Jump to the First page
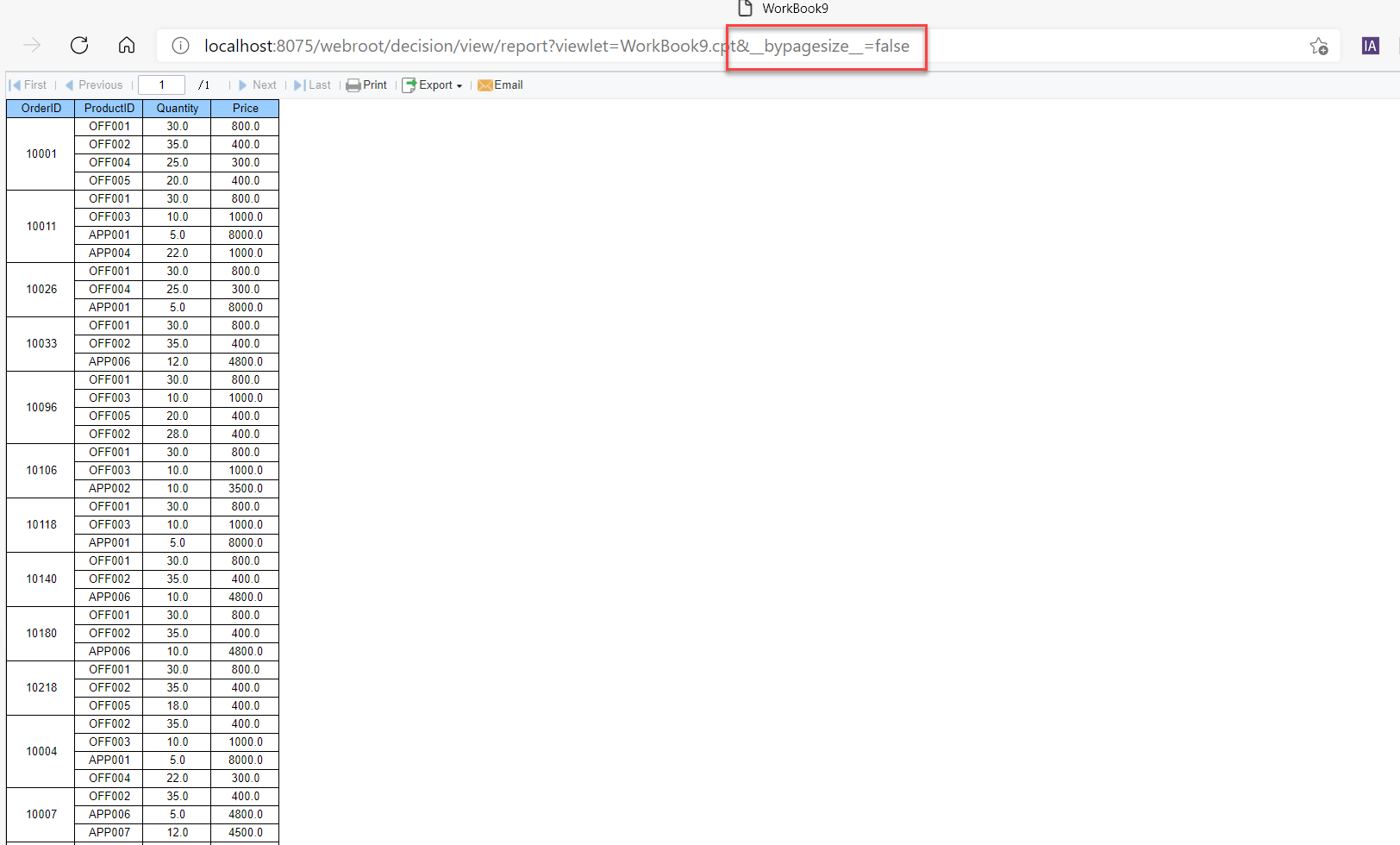1400x845 pixels. (x=28, y=84)
